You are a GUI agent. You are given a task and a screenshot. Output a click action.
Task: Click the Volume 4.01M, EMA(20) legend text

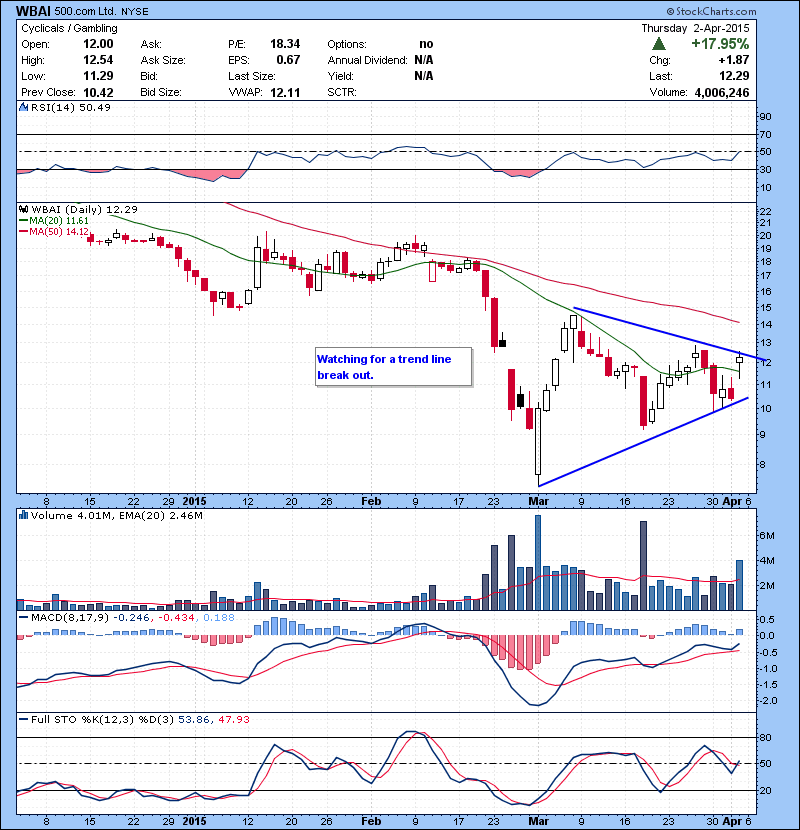pyautogui.click(x=116, y=515)
